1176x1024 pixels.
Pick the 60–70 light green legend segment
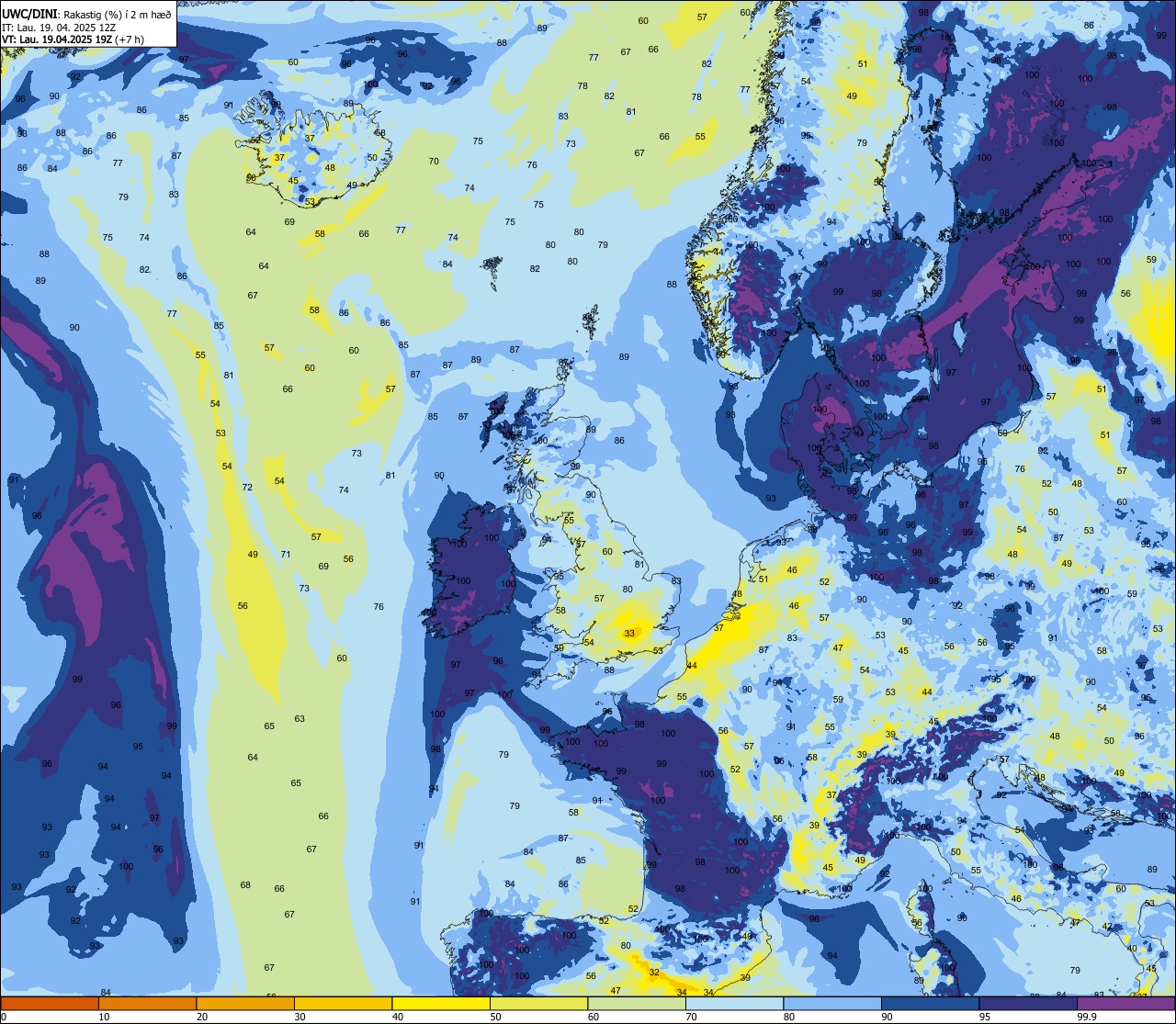(637, 1004)
